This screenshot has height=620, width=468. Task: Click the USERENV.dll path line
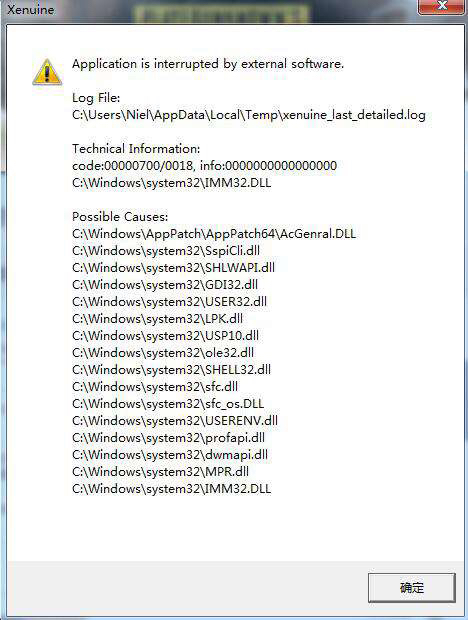click(175, 421)
